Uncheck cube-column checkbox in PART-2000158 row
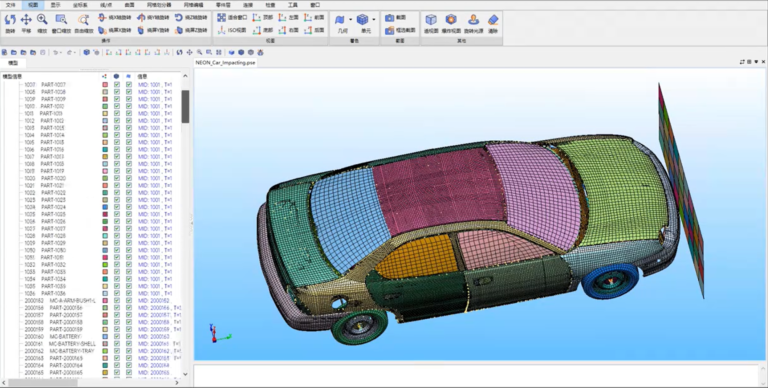Screen dimensions: 768x388 pyautogui.click(x=117, y=322)
